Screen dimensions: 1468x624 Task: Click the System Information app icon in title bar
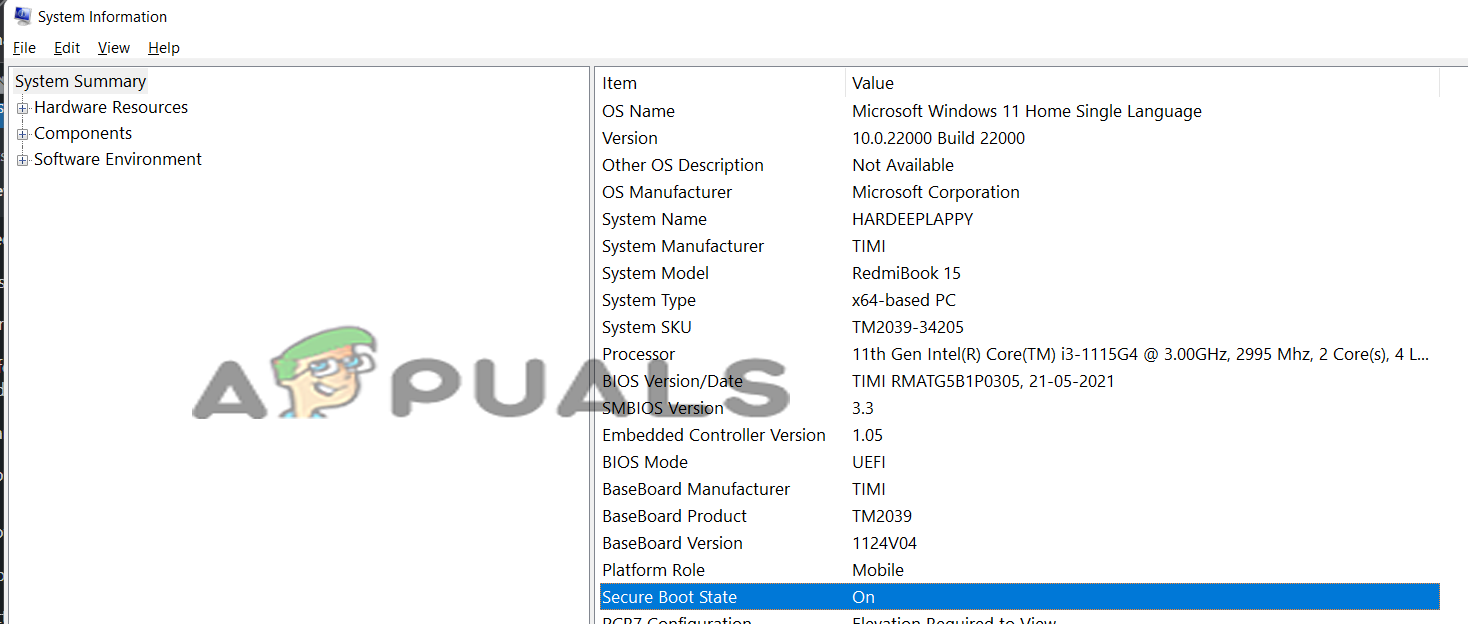pos(22,15)
